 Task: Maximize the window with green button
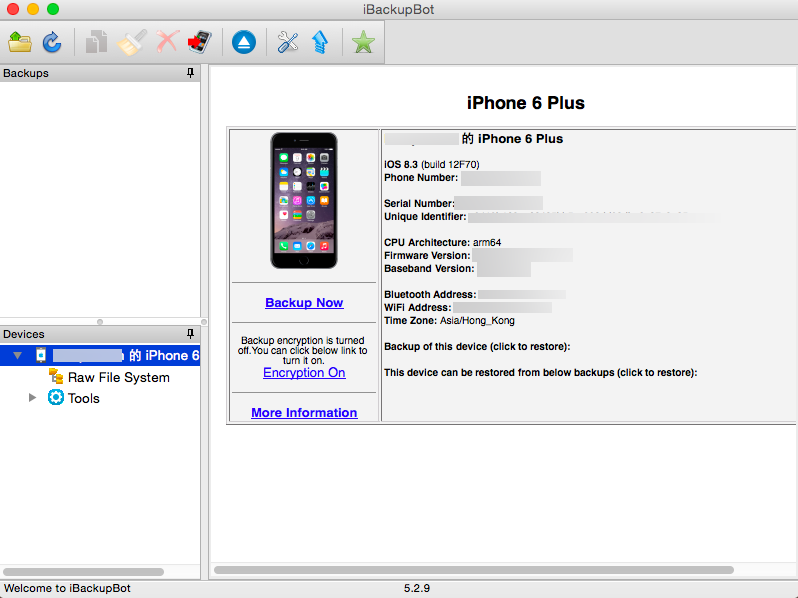coord(53,9)
